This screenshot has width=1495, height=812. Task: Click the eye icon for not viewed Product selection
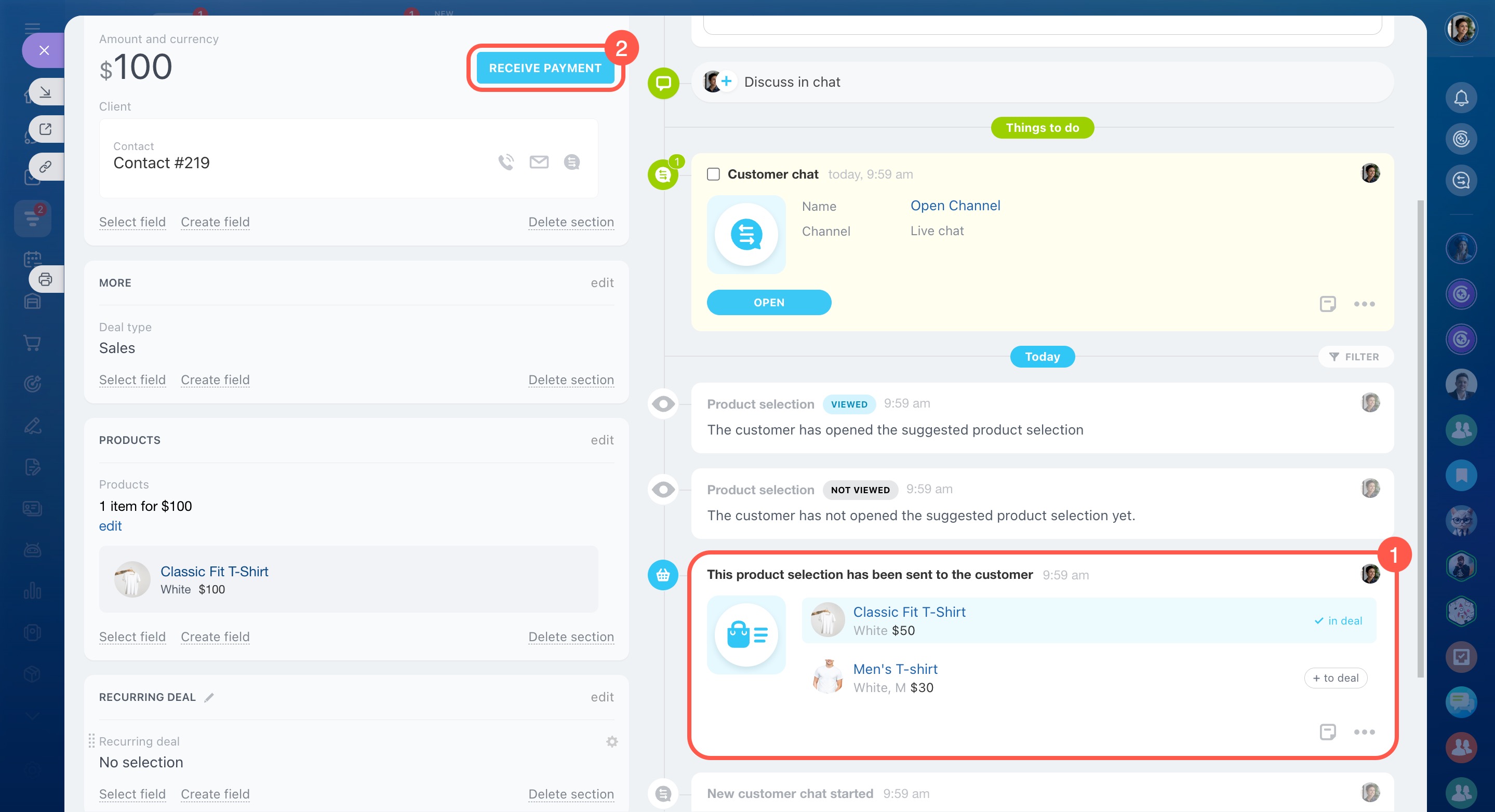(x=663, y=490)
